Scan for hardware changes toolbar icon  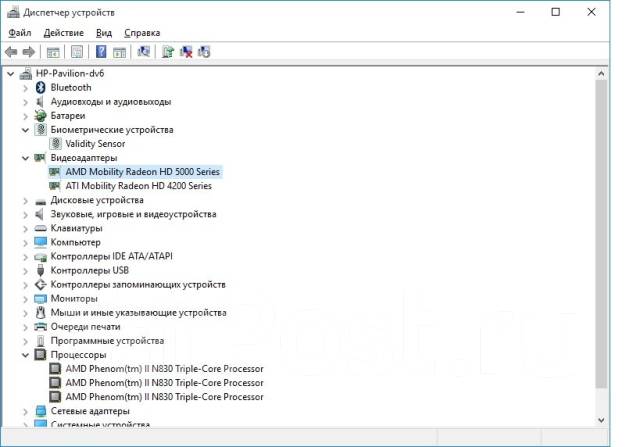coord(144,52)
